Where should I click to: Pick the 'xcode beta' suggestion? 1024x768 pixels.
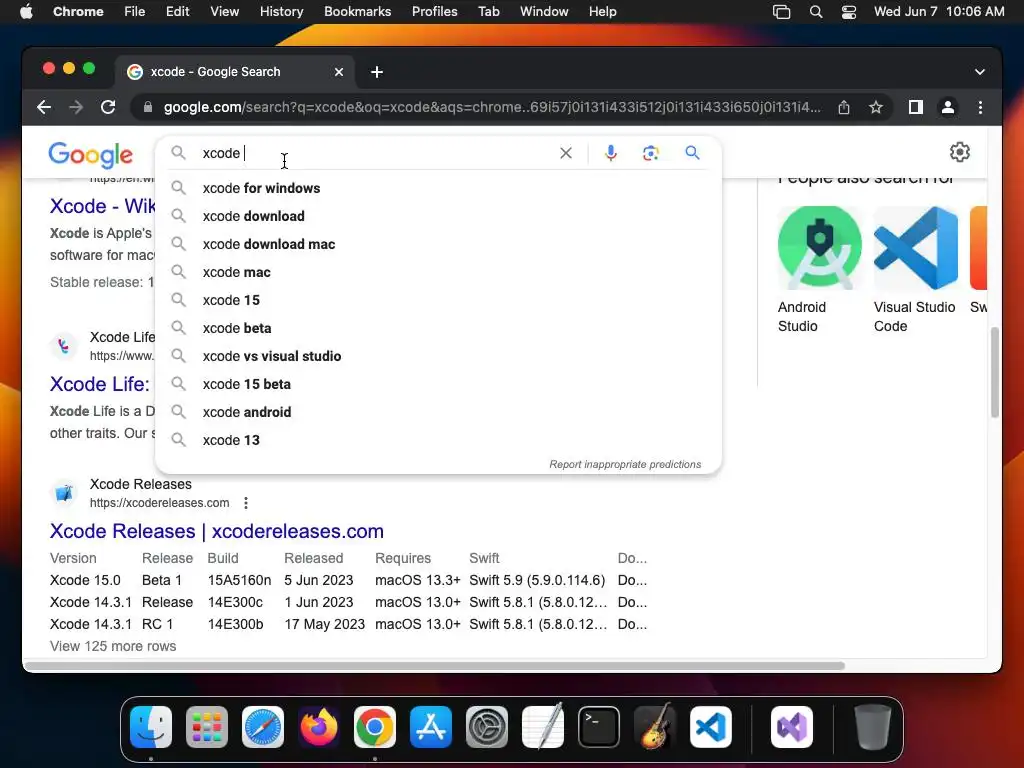pos(438,328)
